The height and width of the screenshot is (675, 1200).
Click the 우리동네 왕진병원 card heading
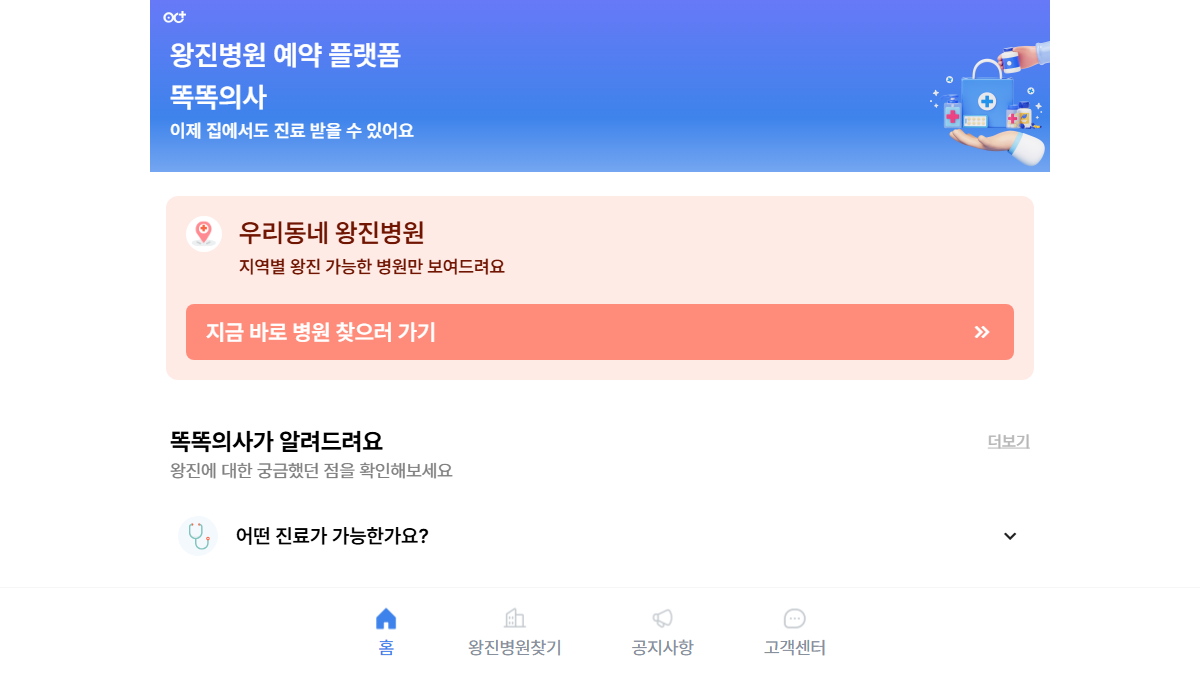point(331,233)
